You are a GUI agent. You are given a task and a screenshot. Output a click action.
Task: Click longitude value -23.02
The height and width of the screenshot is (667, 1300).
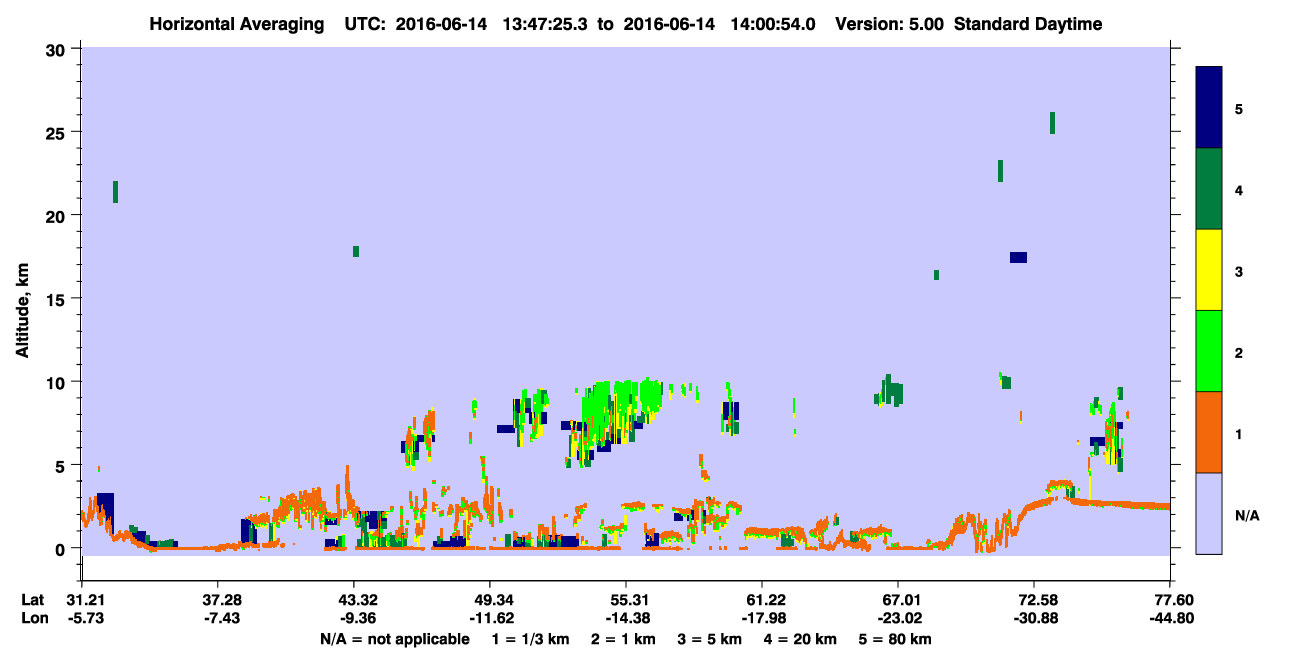pos(898,617)
